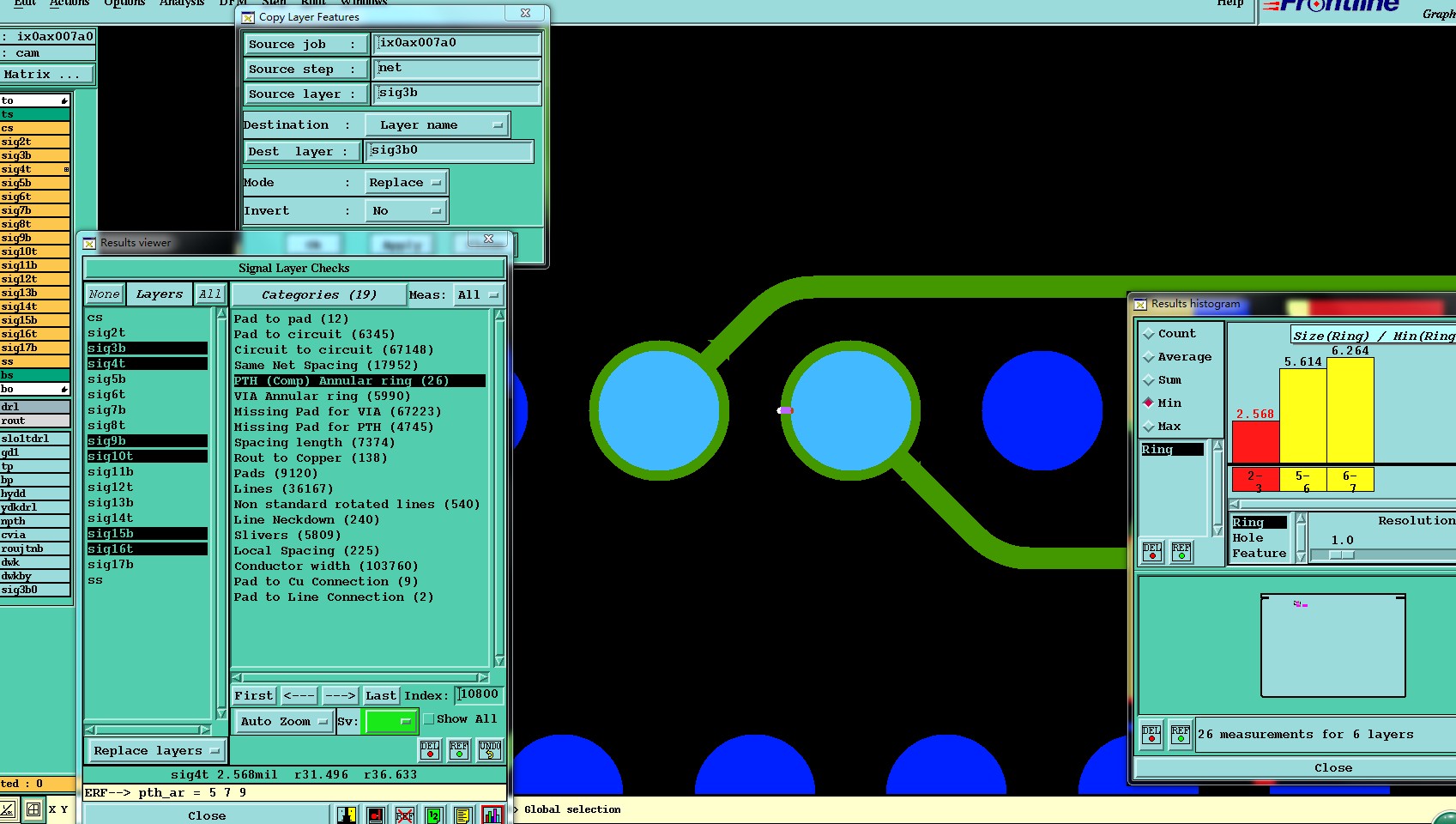This screenshot has width=1456, height=824.
Task: Open the histogram bar chart icon
Action: 492,815
